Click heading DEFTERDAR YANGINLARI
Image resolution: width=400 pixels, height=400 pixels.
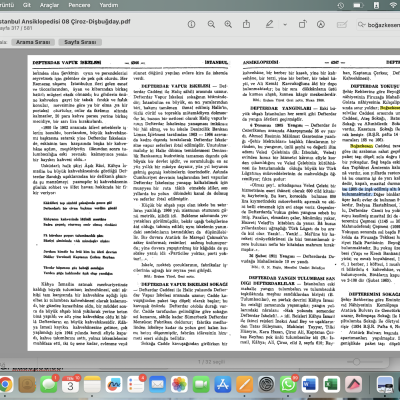point(281,108)
